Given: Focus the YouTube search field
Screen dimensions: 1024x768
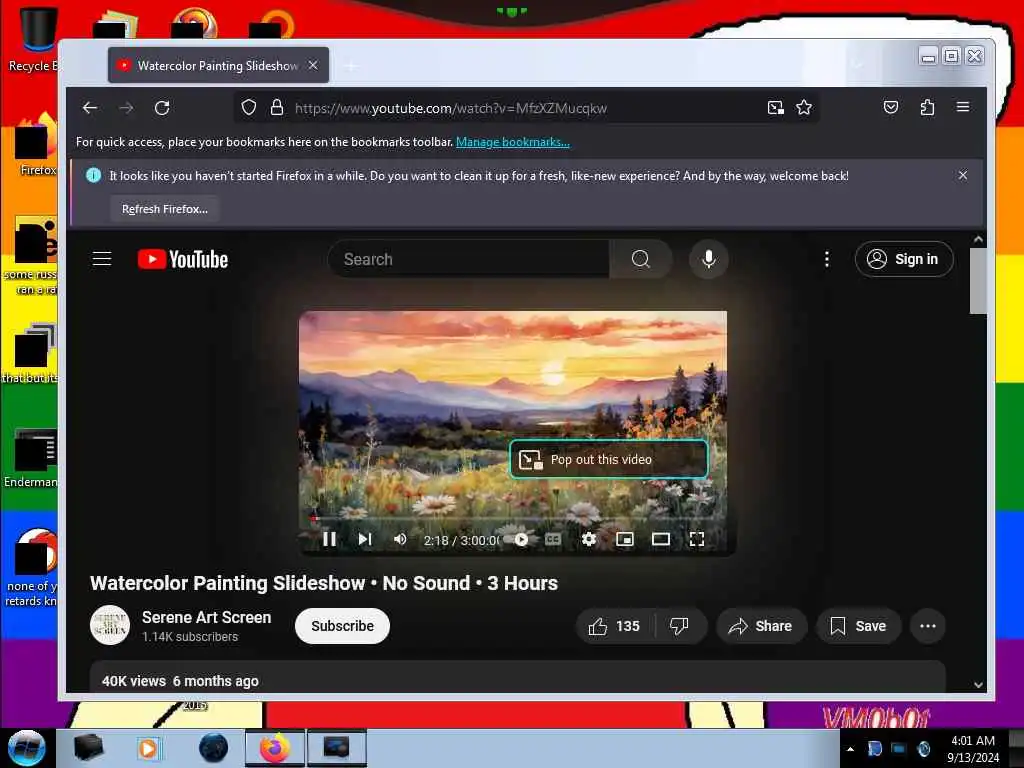Looking at the screenshot, I should [469, 259].
